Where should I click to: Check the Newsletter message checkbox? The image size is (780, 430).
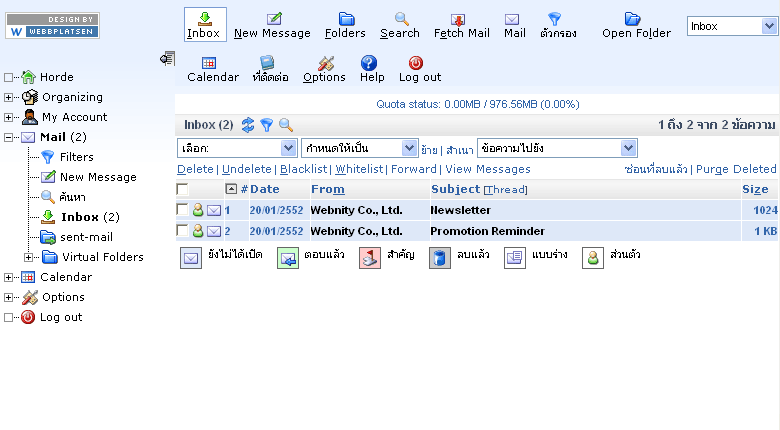pyautogui.click(x=183, y=210)
